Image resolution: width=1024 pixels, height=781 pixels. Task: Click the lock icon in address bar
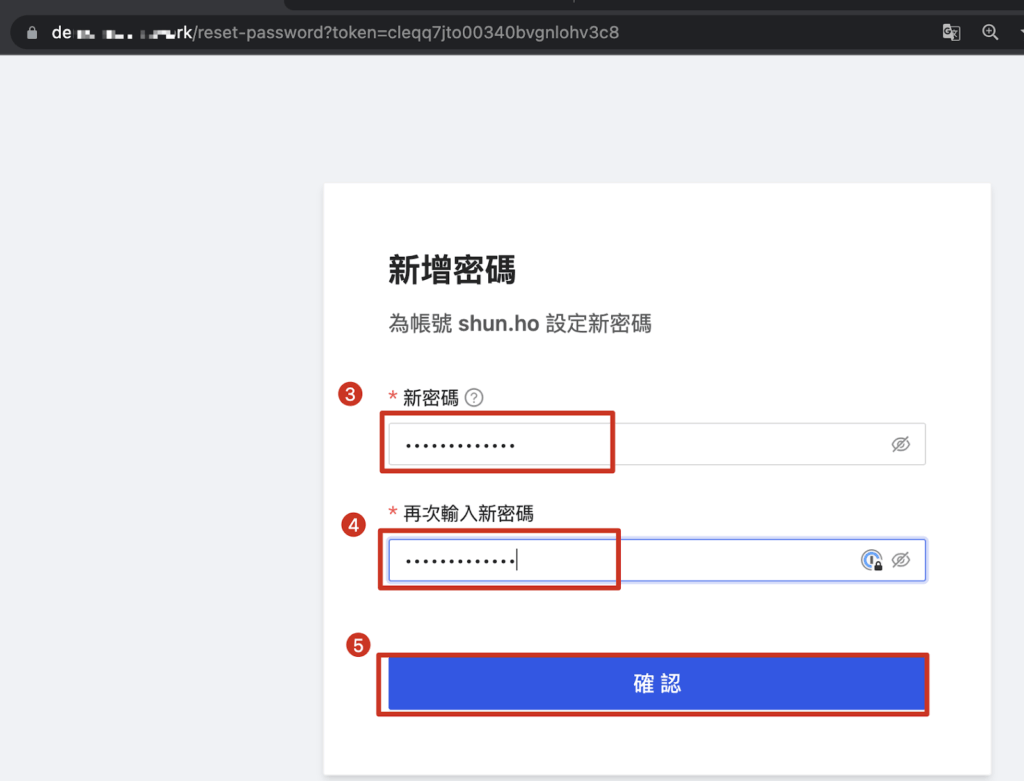tap(32, 32)
